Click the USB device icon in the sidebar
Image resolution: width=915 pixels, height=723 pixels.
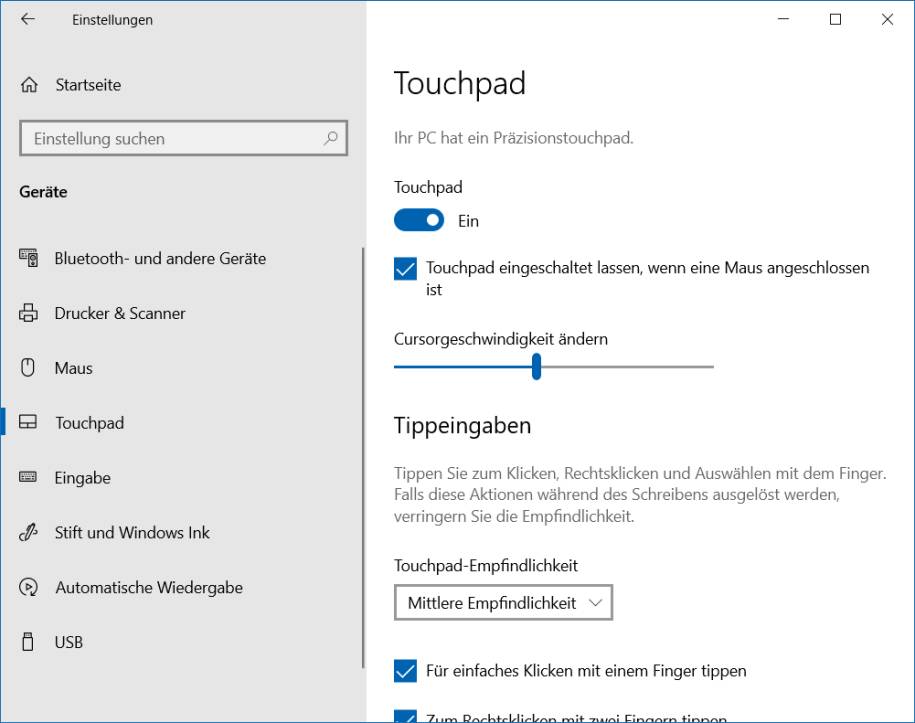coord(31,642)
